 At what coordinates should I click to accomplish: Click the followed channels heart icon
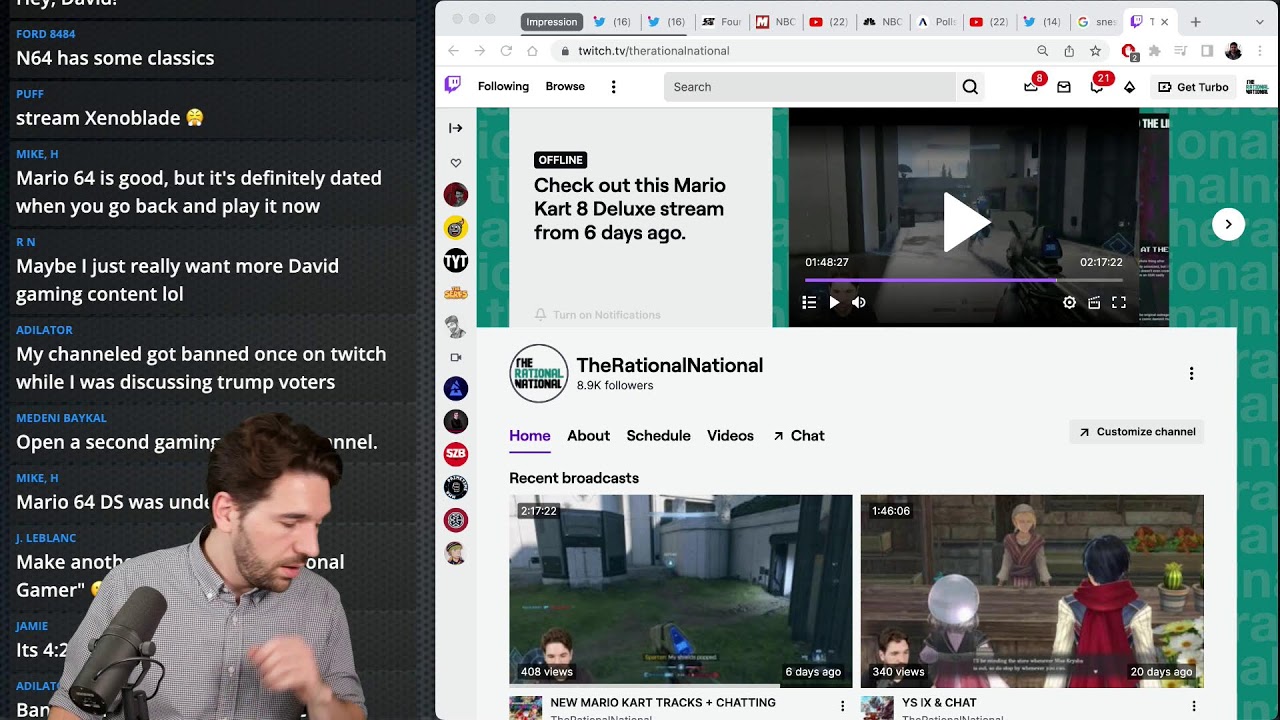[456, 163]
